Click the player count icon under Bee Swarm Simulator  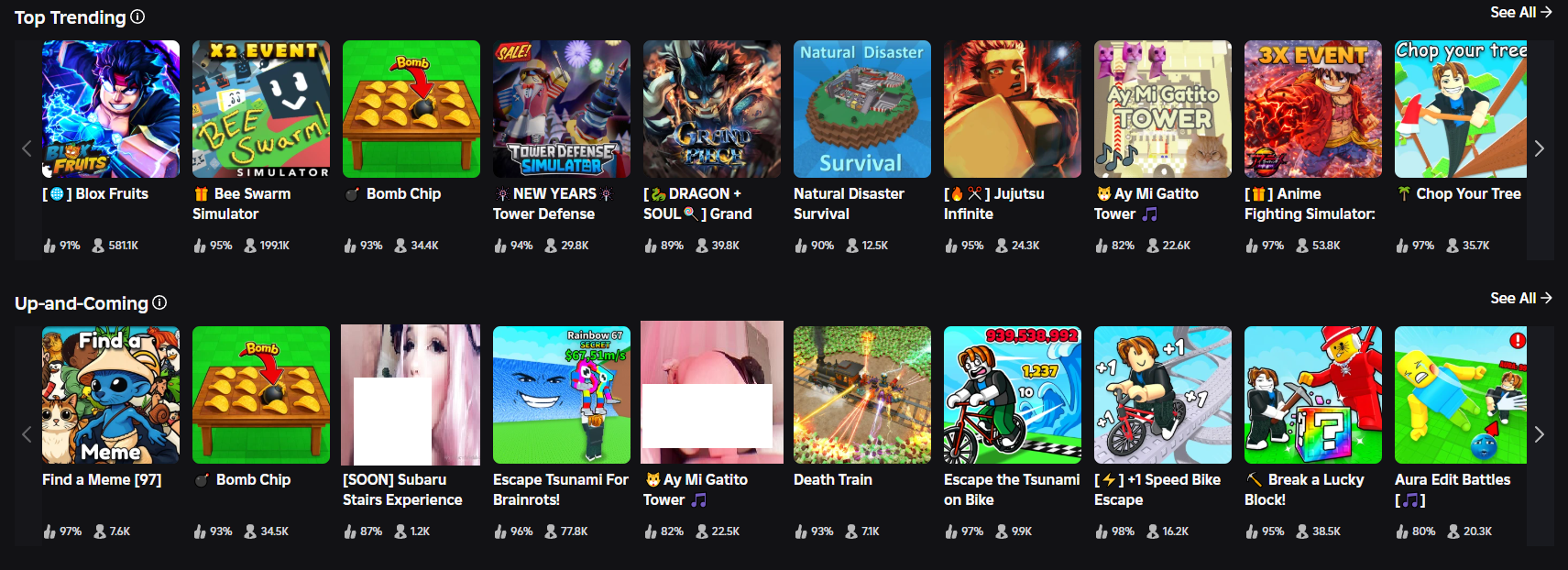tap(250, 246)
